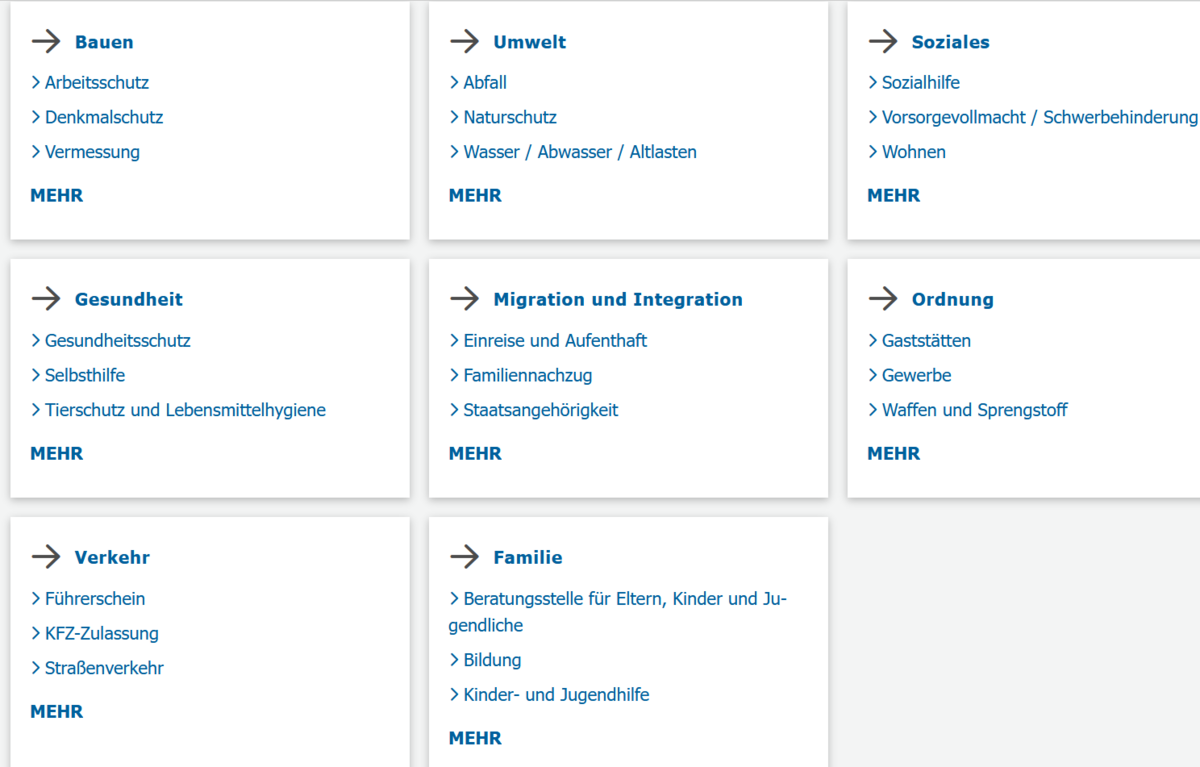Viewport: 1200px width, 767px height.
Task: Open the Denkmalschutz link
Action: [103, 118]
